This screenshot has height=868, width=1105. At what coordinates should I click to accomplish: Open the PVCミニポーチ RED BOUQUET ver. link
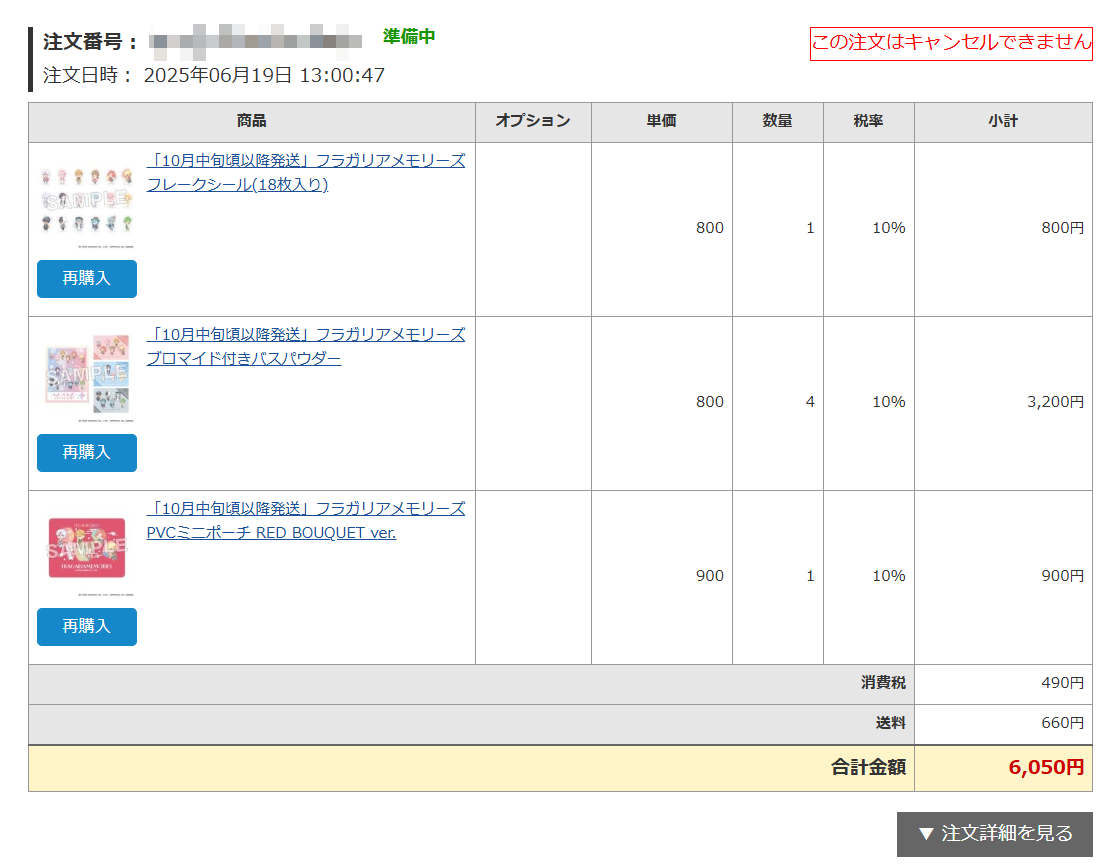pos(306,521)
